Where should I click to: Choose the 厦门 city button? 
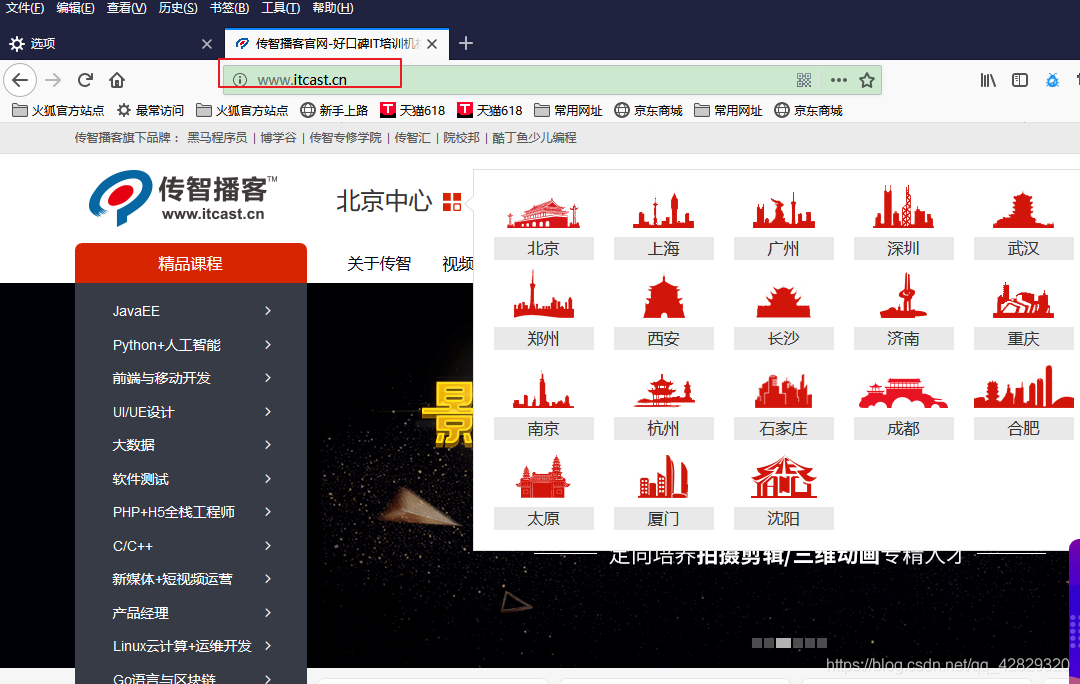coord(663,519)
